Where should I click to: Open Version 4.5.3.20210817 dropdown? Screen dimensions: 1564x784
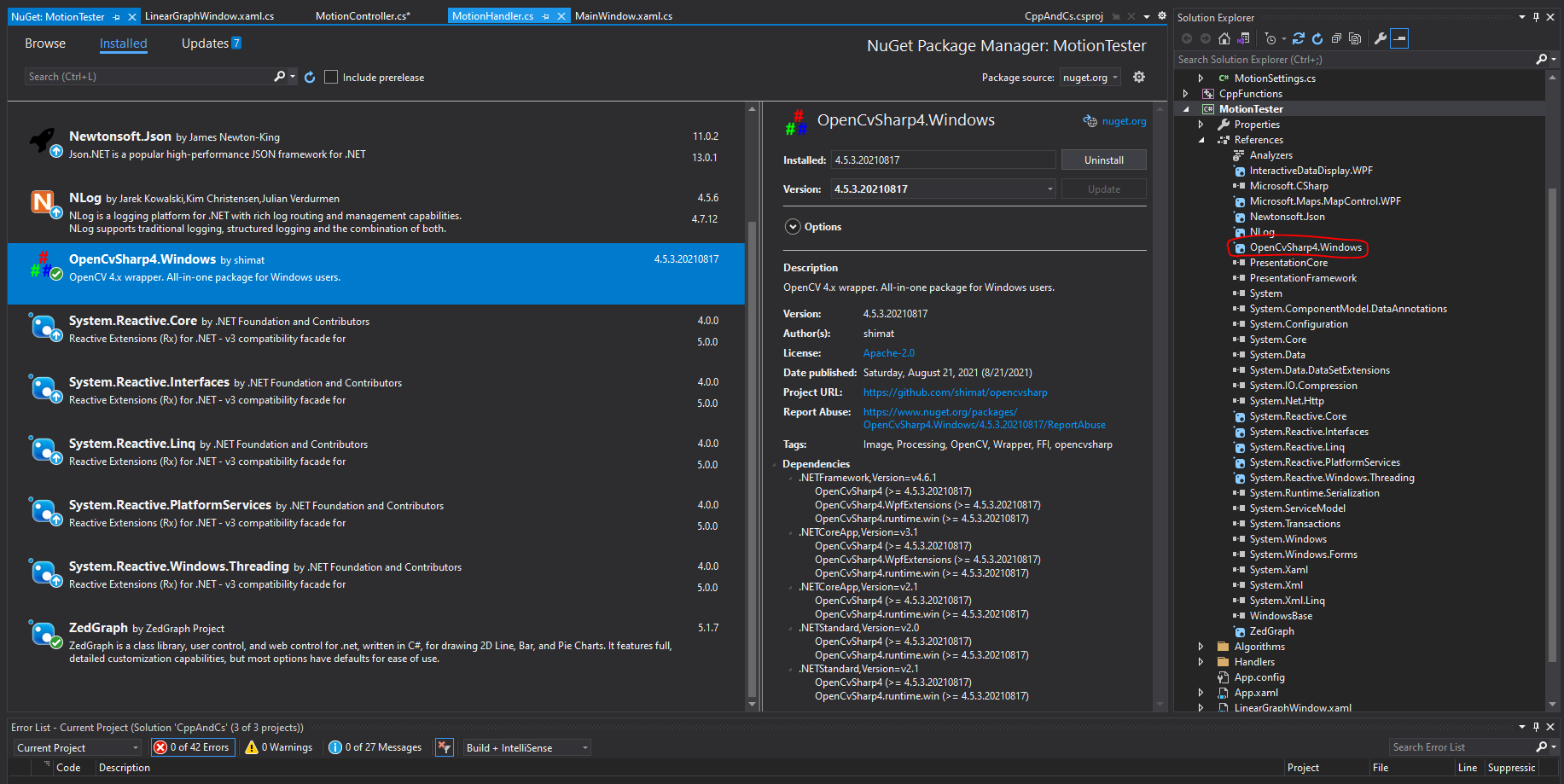click(x=944, y=189)
